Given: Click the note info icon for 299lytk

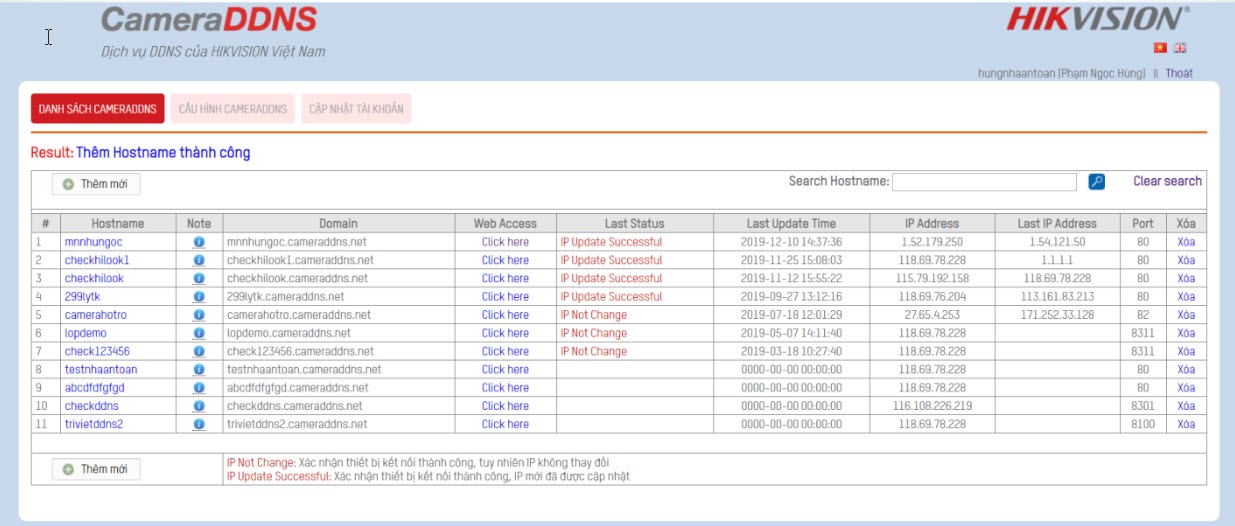Looking at the screenshot, I should tap(198, 297).
